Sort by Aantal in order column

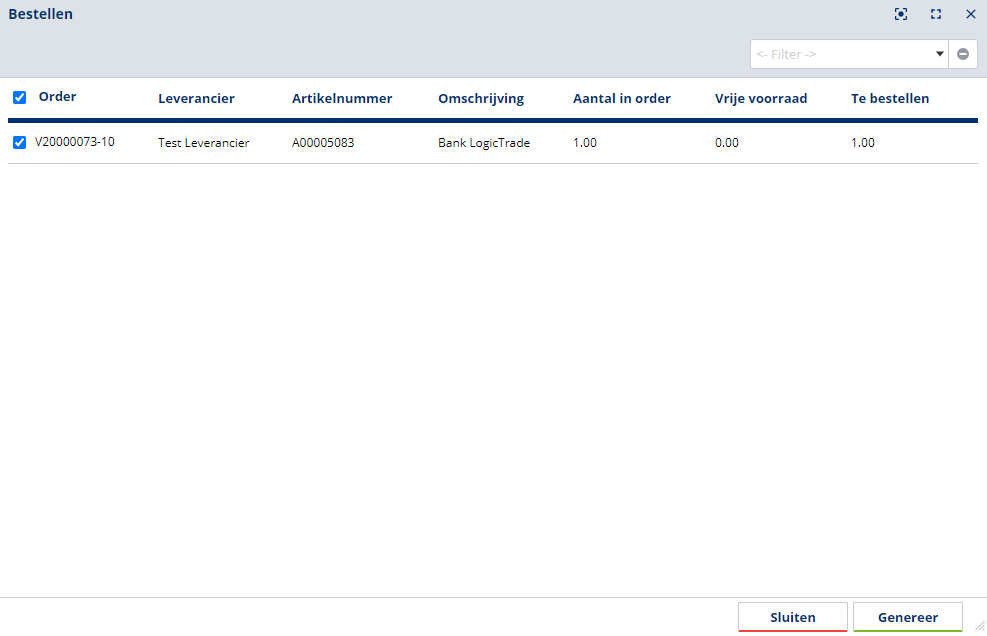tap(622, 98)
